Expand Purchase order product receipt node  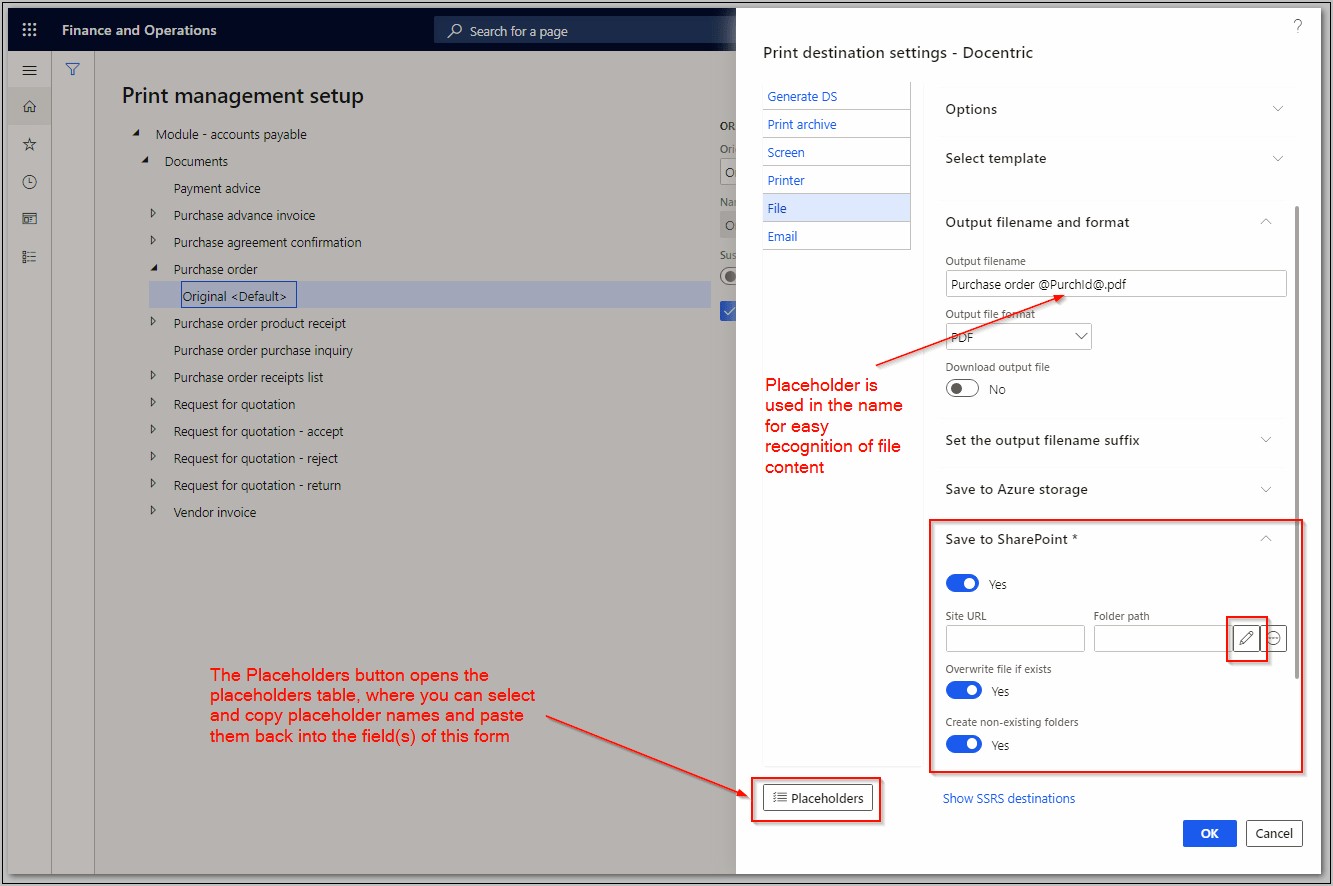click(x=154, y=322)
